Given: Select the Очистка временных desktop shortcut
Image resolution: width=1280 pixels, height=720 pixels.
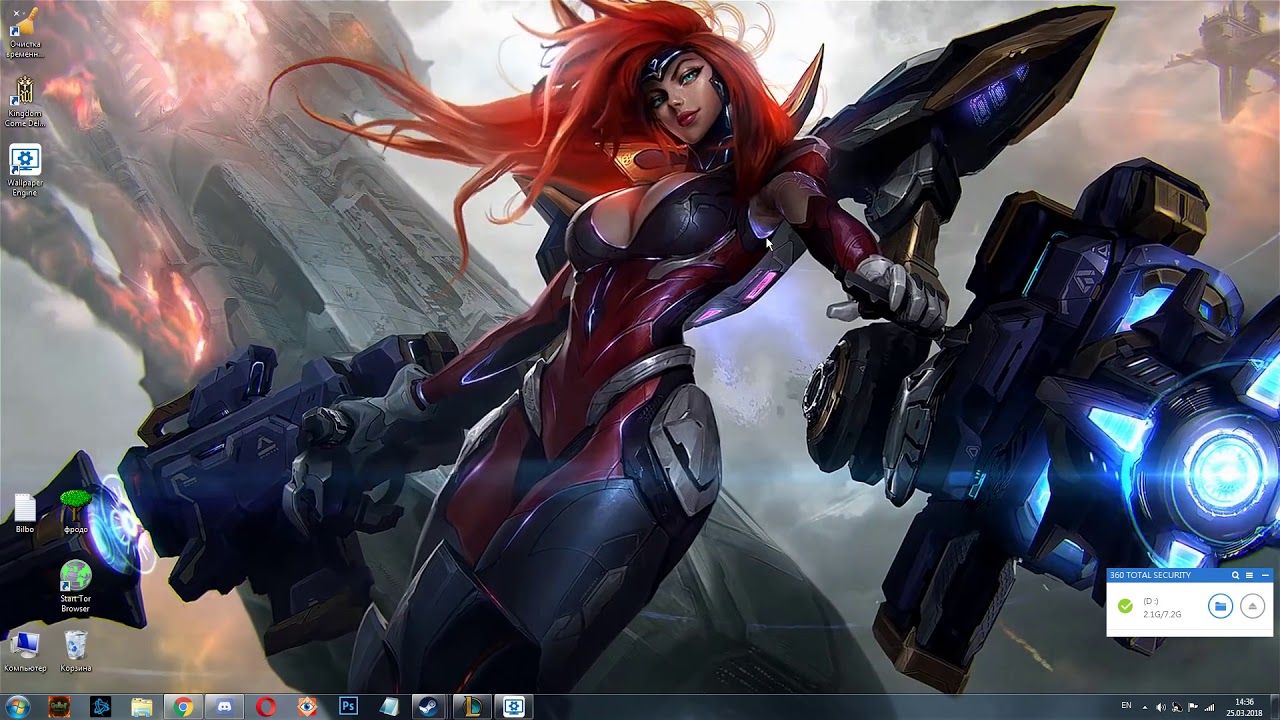Looking at the screenshot, I should point(25,32).
